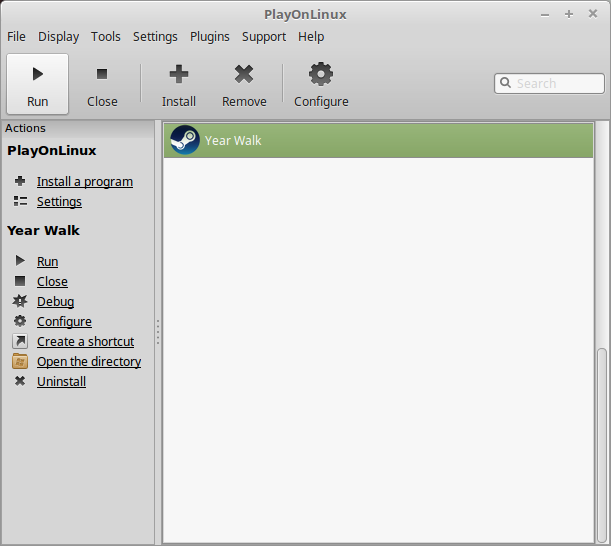
Task: Click the Close stop icon in toolbar
Action: 102,74
